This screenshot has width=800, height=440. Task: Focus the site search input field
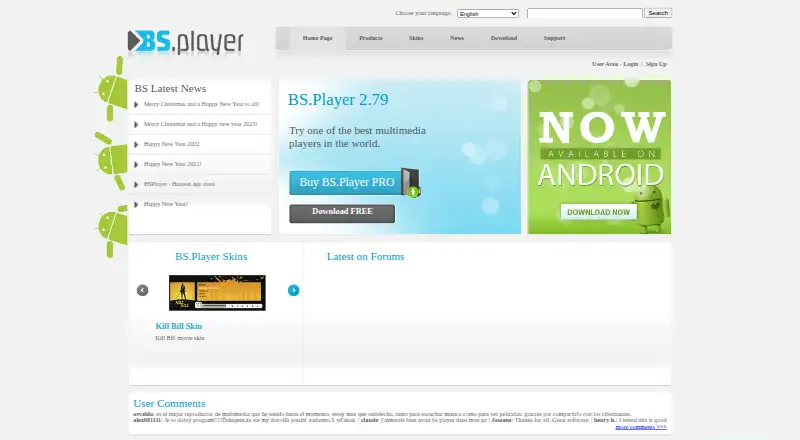(x=584, y=13)
